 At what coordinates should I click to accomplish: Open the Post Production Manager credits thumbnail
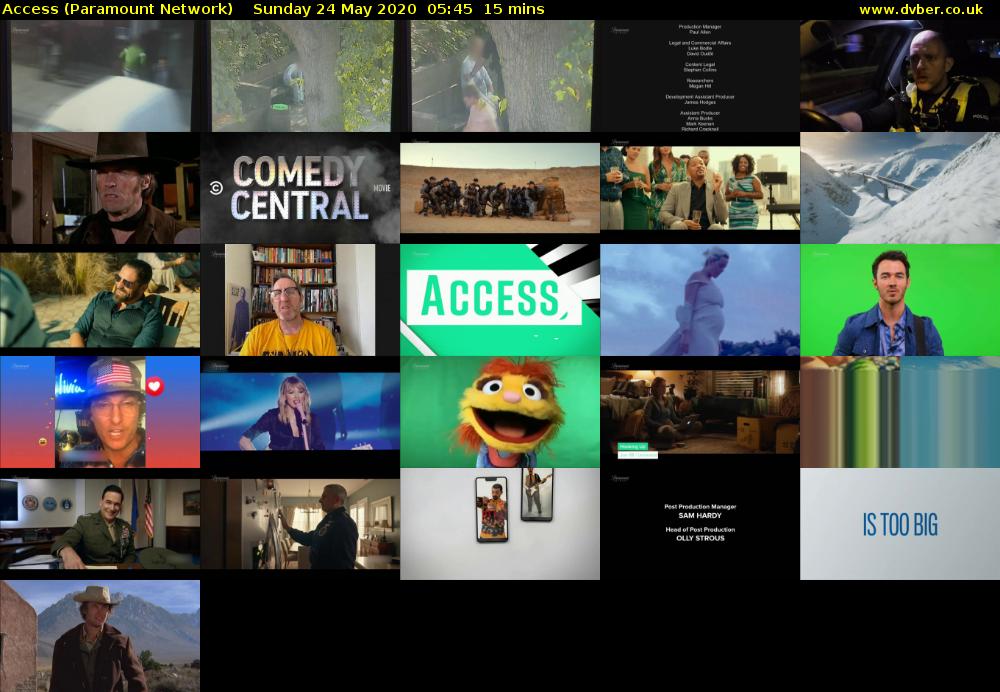pyautogui.click(x=700, y=524)
